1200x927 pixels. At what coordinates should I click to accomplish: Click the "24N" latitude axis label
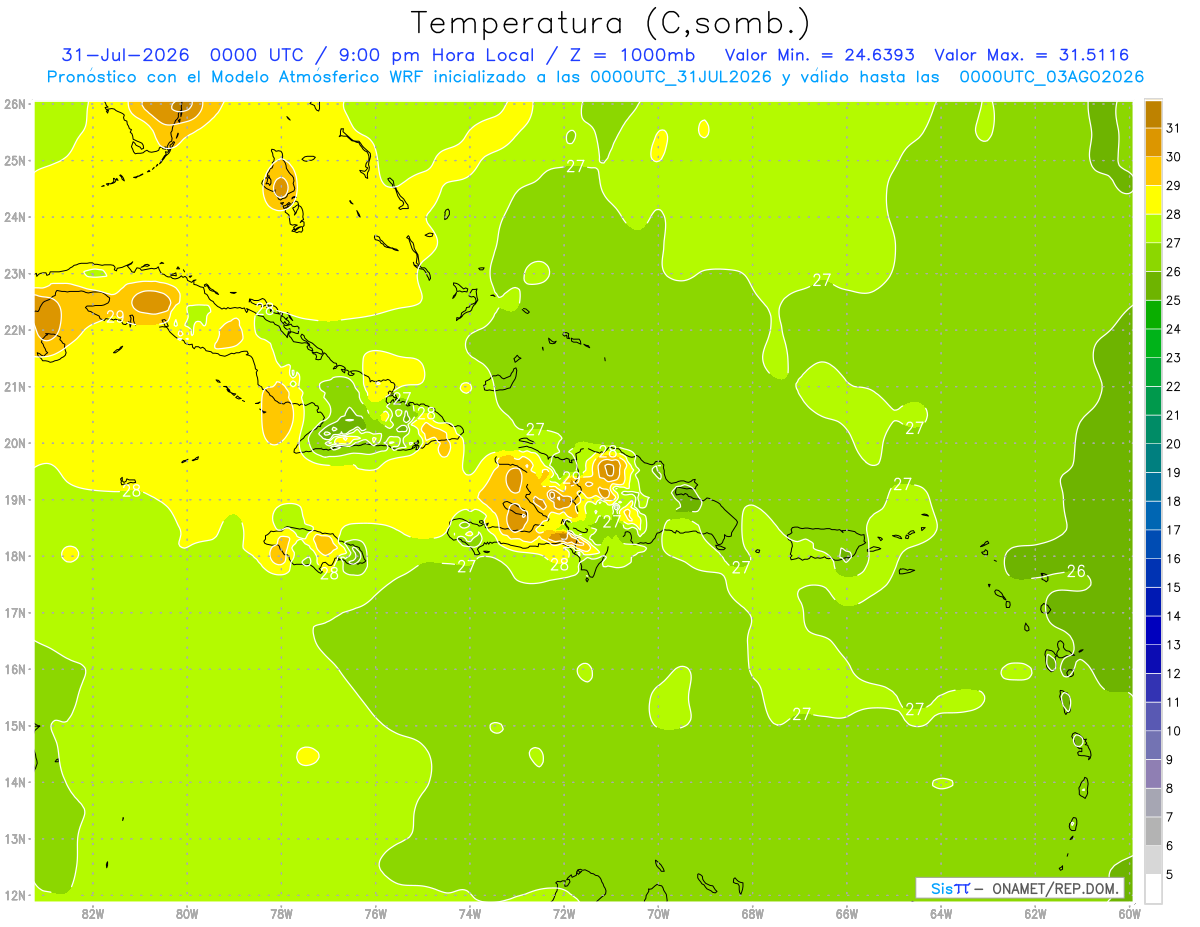click(x=15, y=217)
